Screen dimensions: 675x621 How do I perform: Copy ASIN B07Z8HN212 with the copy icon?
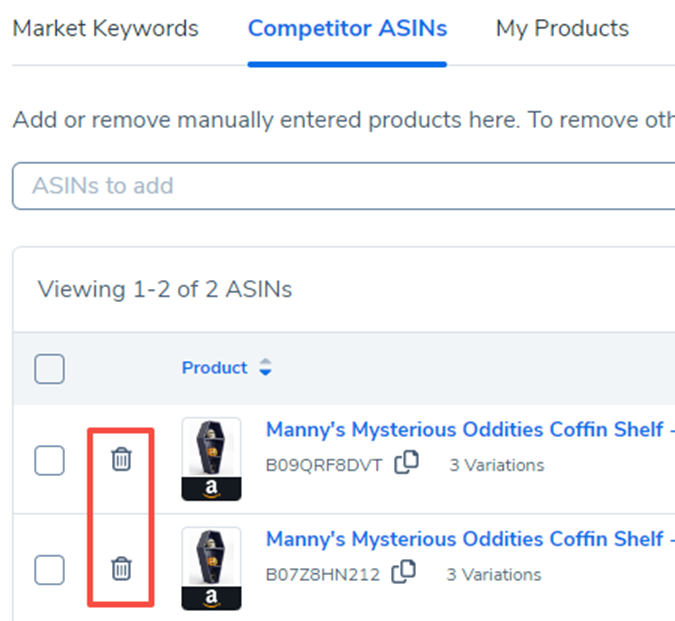(403, 572)
